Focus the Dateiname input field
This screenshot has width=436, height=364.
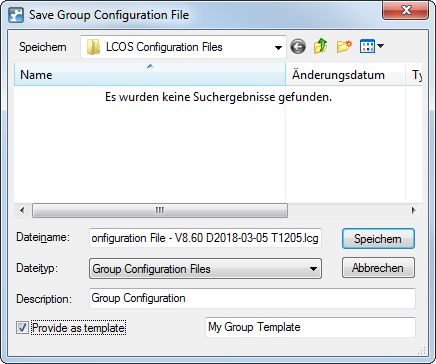pos(205,238)
